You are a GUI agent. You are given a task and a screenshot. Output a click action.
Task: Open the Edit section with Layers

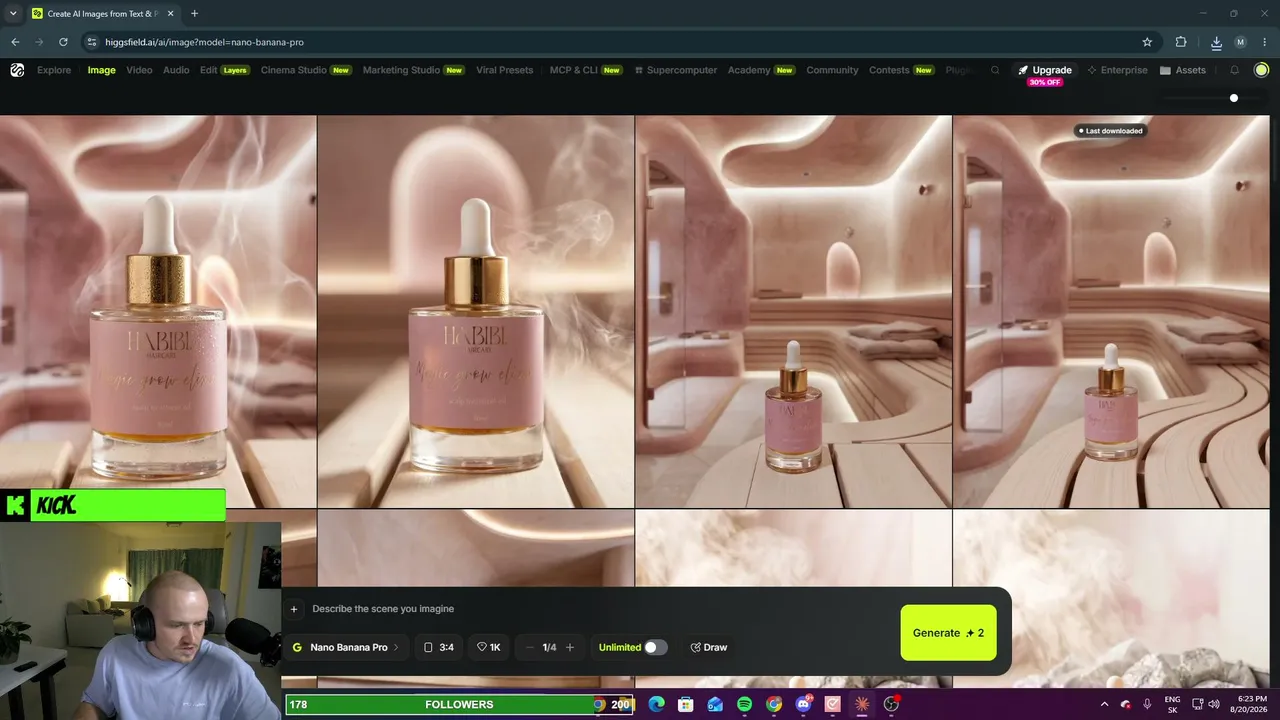[224, 70]
